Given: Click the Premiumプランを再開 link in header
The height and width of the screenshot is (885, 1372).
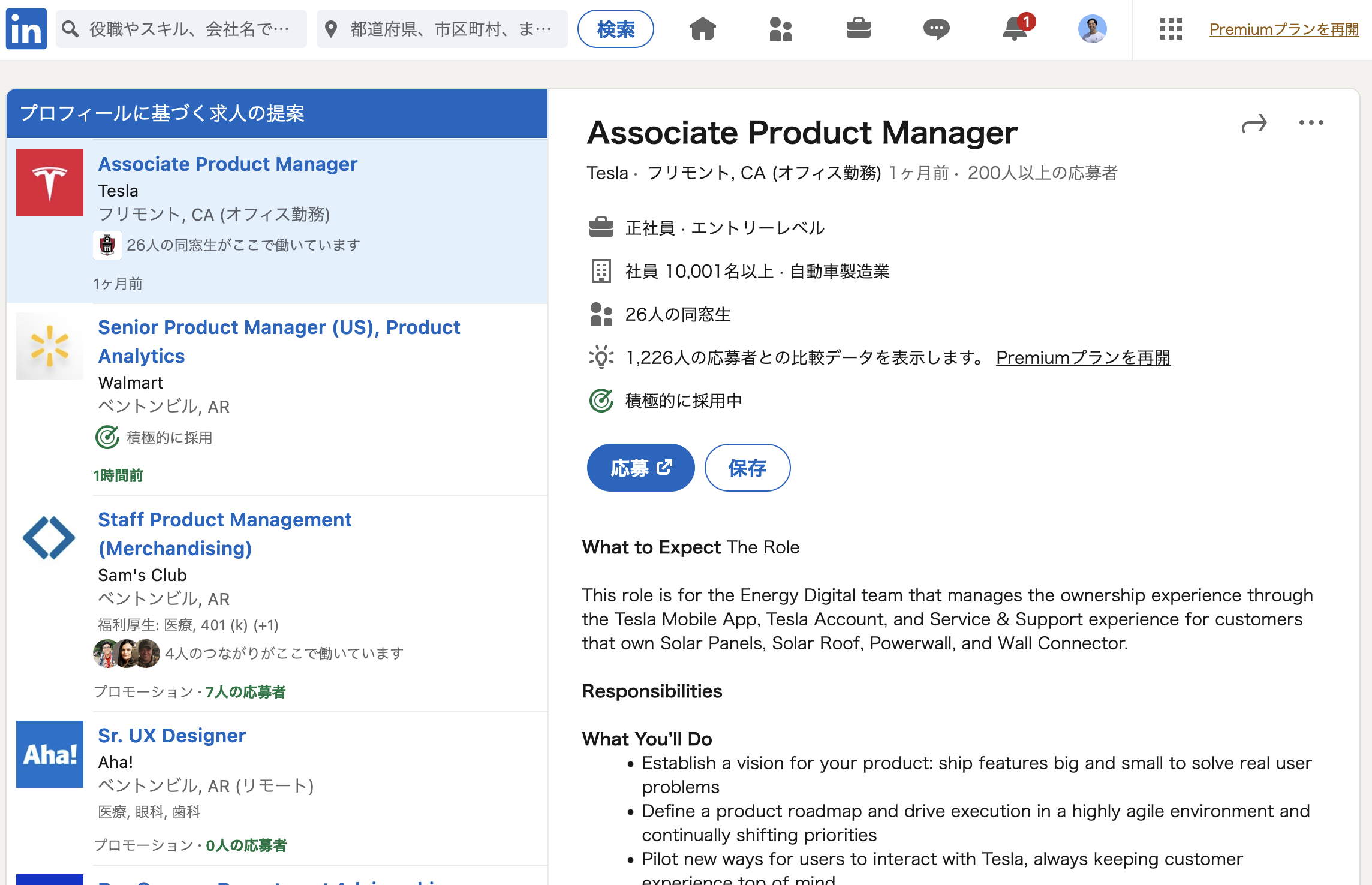Looking at the screenshot, I should pyautogui.click(x=1284, y=29).
